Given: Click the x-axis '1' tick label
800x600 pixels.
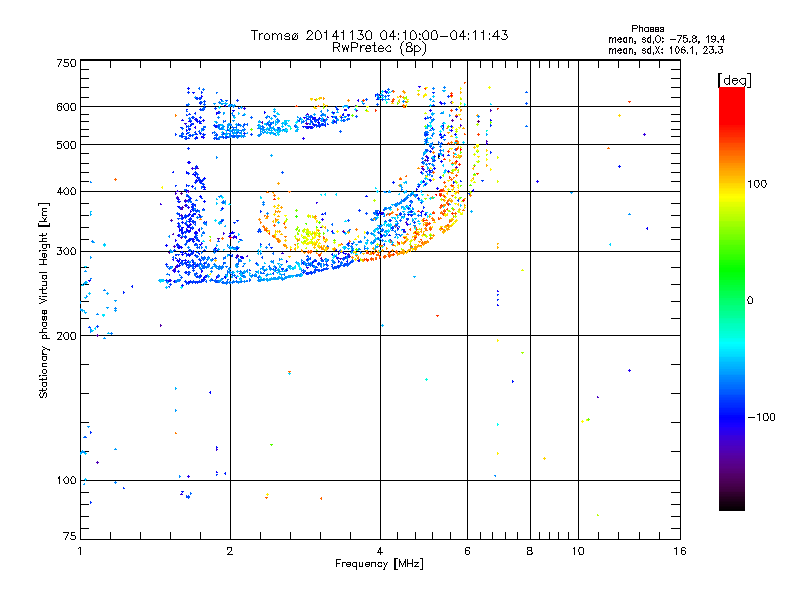Looking at the screenshot, I should click(x=80, y=551).
